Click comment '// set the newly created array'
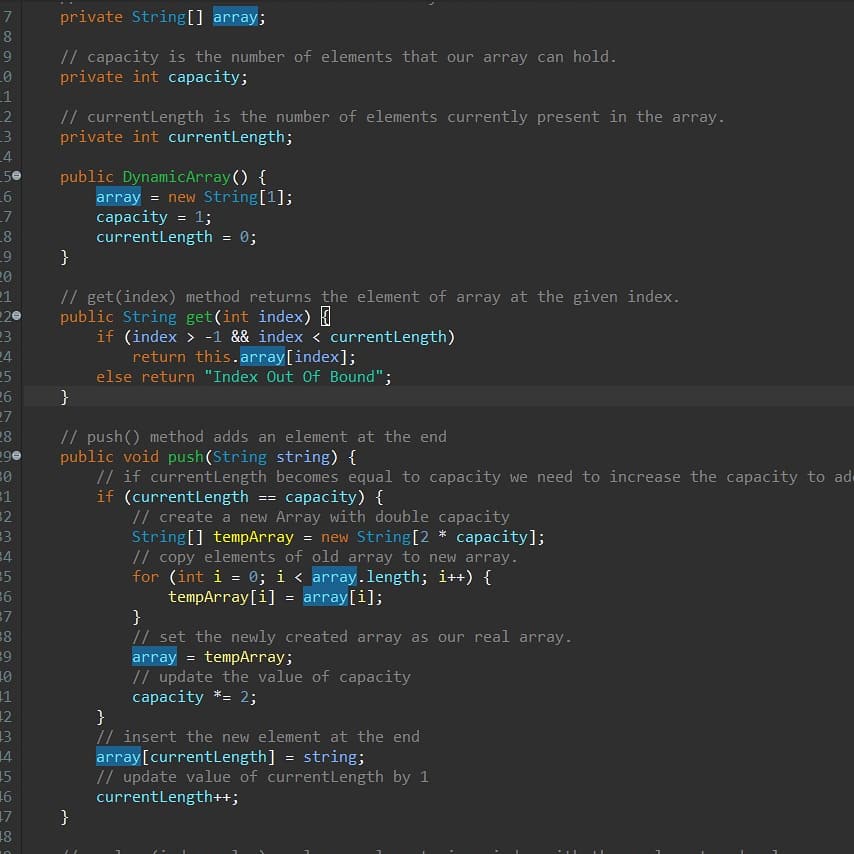854x854 pixels. [x=352, y=637]
